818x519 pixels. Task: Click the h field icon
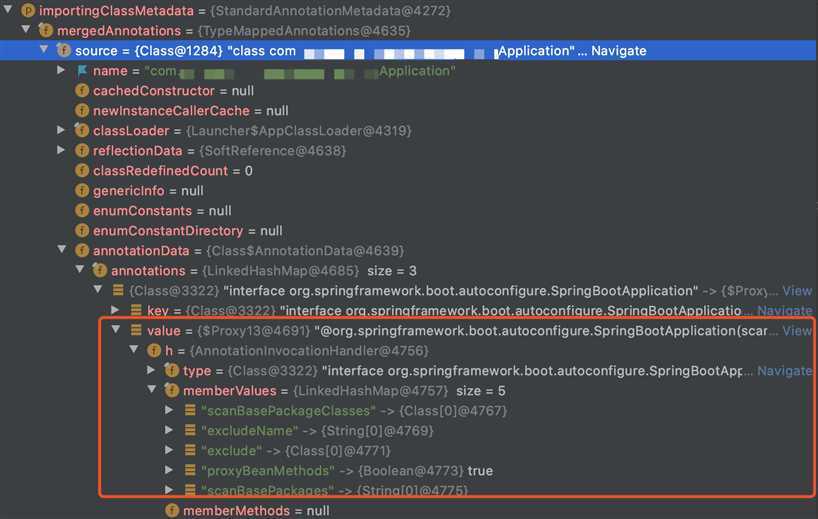point(154,350)
